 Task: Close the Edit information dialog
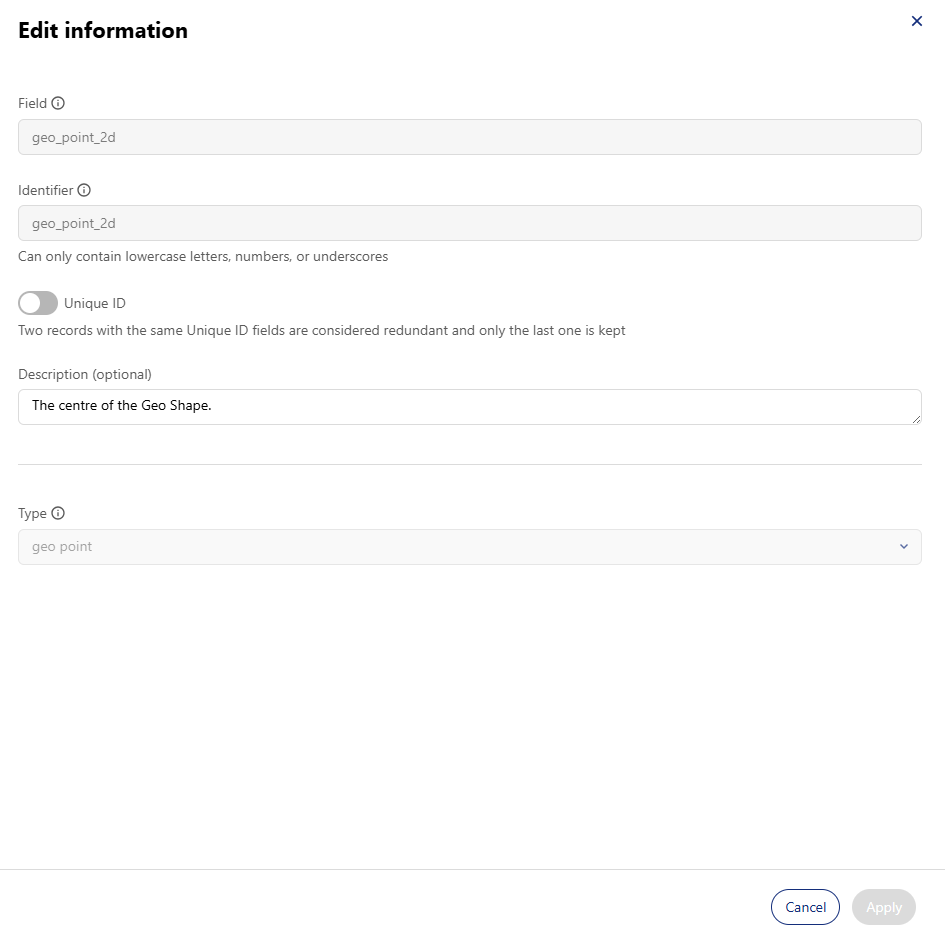pos(917,21)
